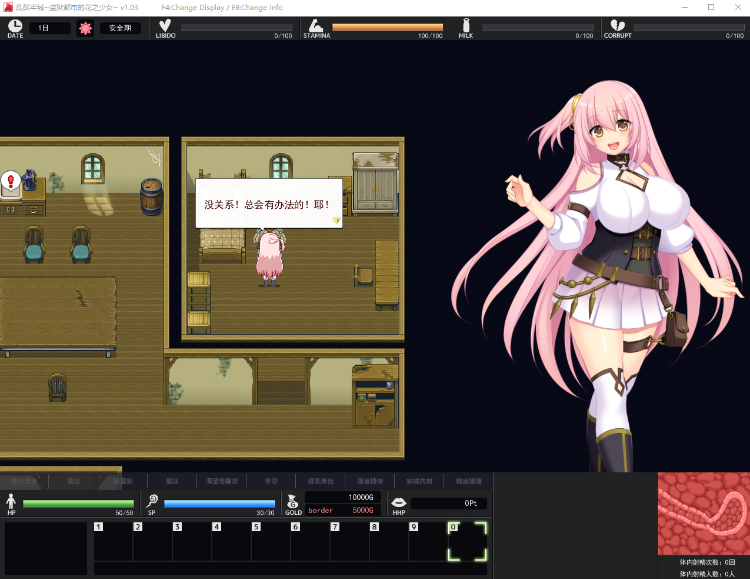Click the '怀孕' status tab
750x579 pixels.
271,481
